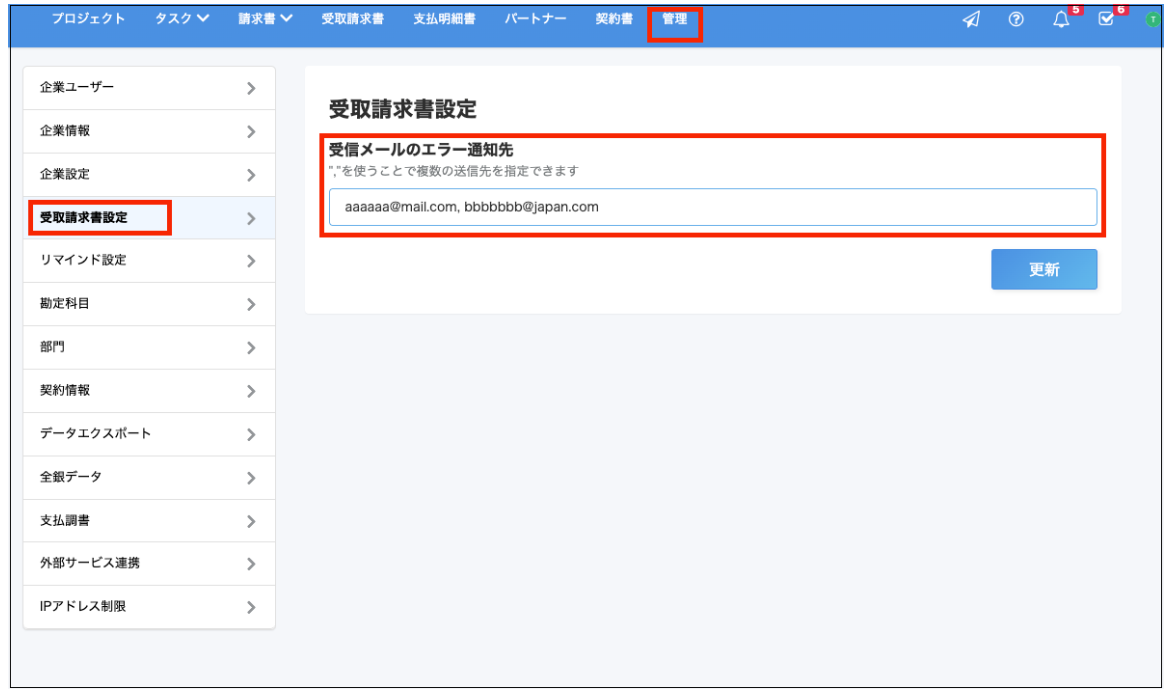Open 勘定科目 in the sidebar
Screen dimensions: 1174x695
[149, 304]
